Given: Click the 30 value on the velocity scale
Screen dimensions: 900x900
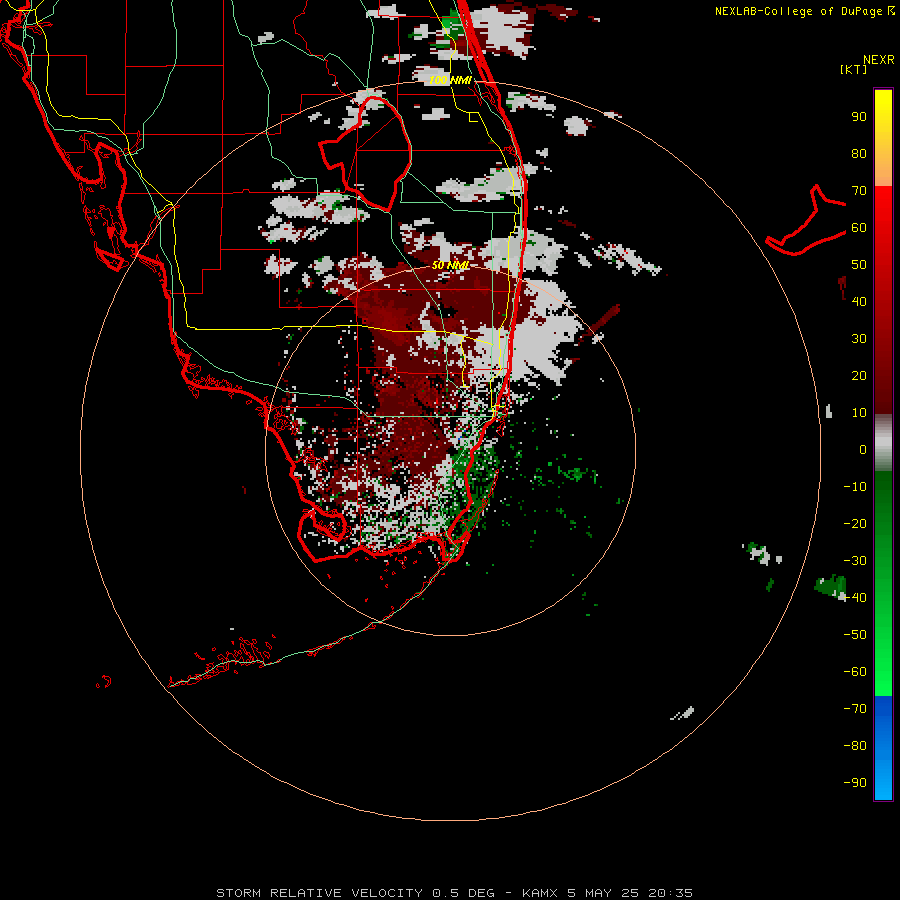Looking at the screenshot, I should click(x=859, y=339).
